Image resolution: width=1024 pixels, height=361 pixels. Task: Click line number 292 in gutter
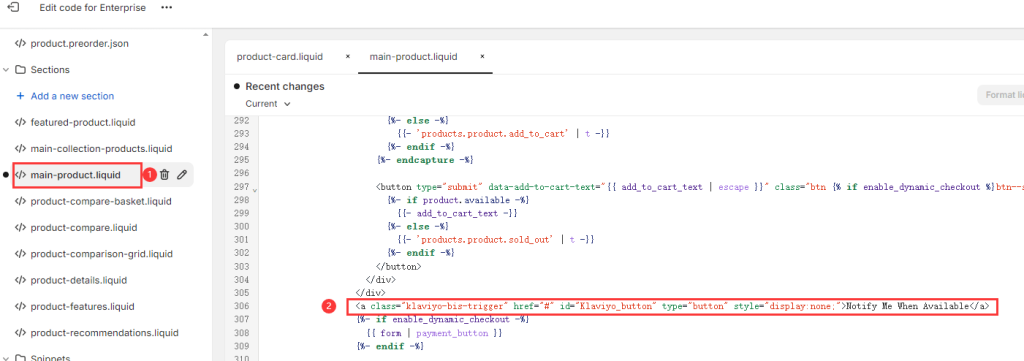241,120
